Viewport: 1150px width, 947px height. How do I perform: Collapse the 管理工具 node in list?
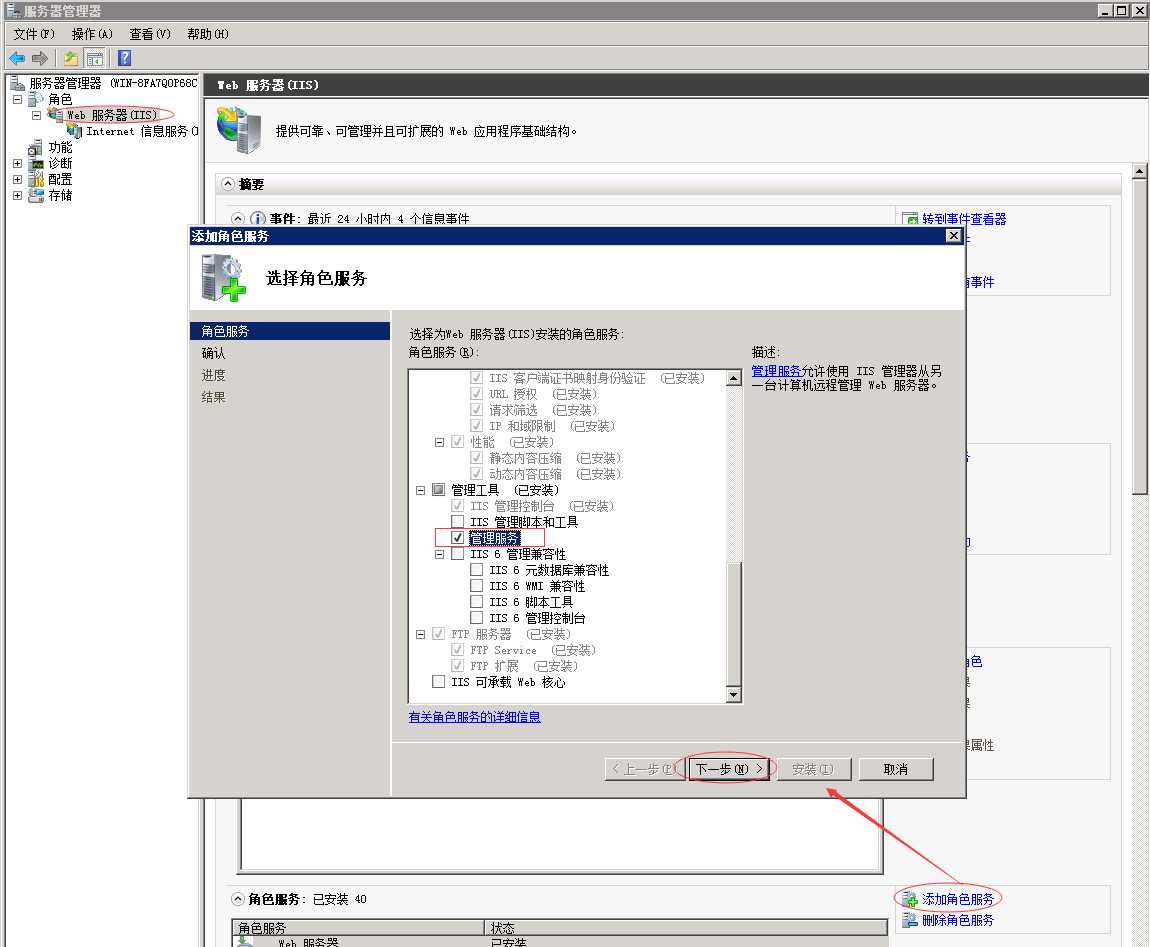(420, 490)
